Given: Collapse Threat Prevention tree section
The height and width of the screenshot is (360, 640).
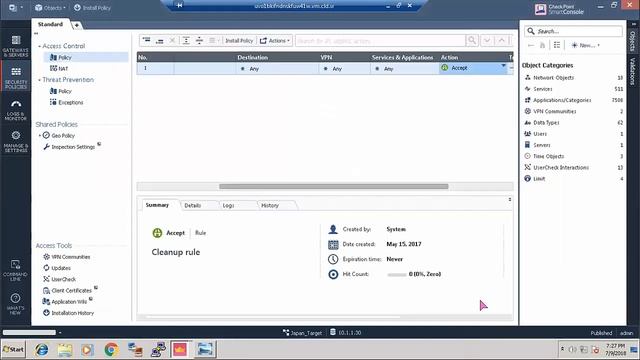Looking at the screenshot, I should tap(39, 80).
